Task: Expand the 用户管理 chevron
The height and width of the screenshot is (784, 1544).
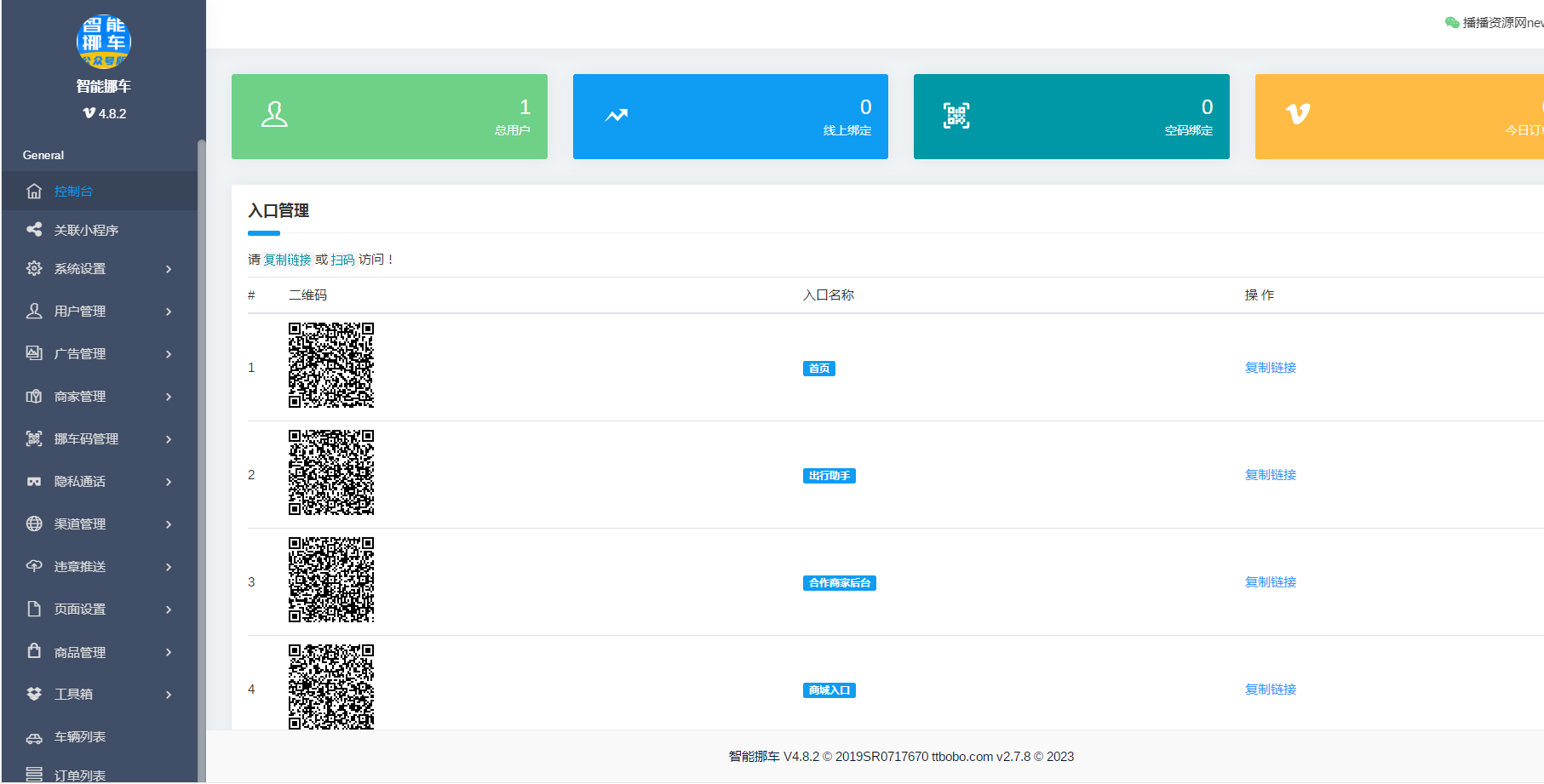Action: [x=169, y=312]
